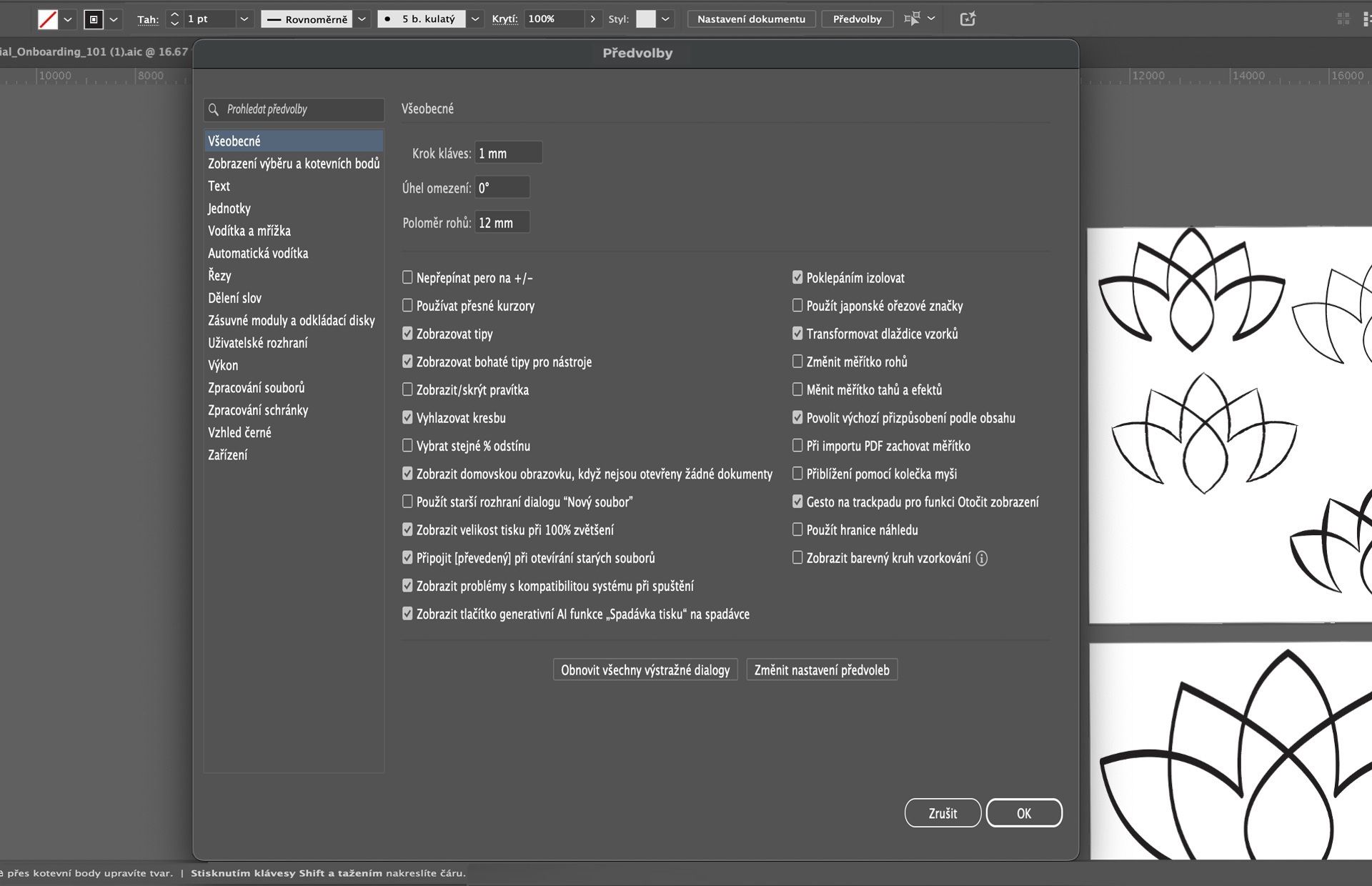
Task: Enable 'Používat přesné kurzory' checkbox
Action: click(x=408, y=306)
